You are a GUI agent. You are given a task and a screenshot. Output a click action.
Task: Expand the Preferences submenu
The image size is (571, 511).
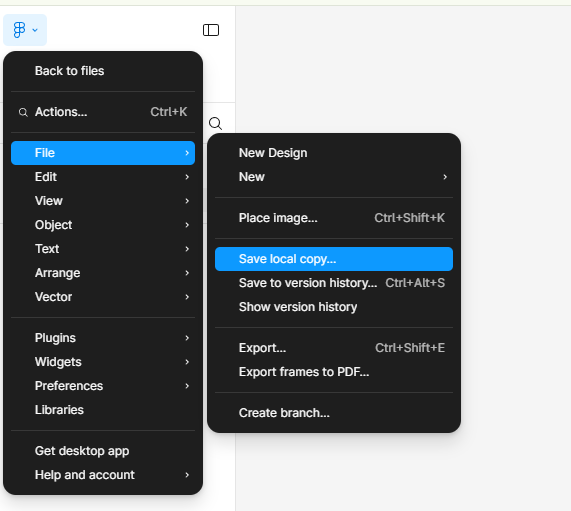tap(103, 386)
